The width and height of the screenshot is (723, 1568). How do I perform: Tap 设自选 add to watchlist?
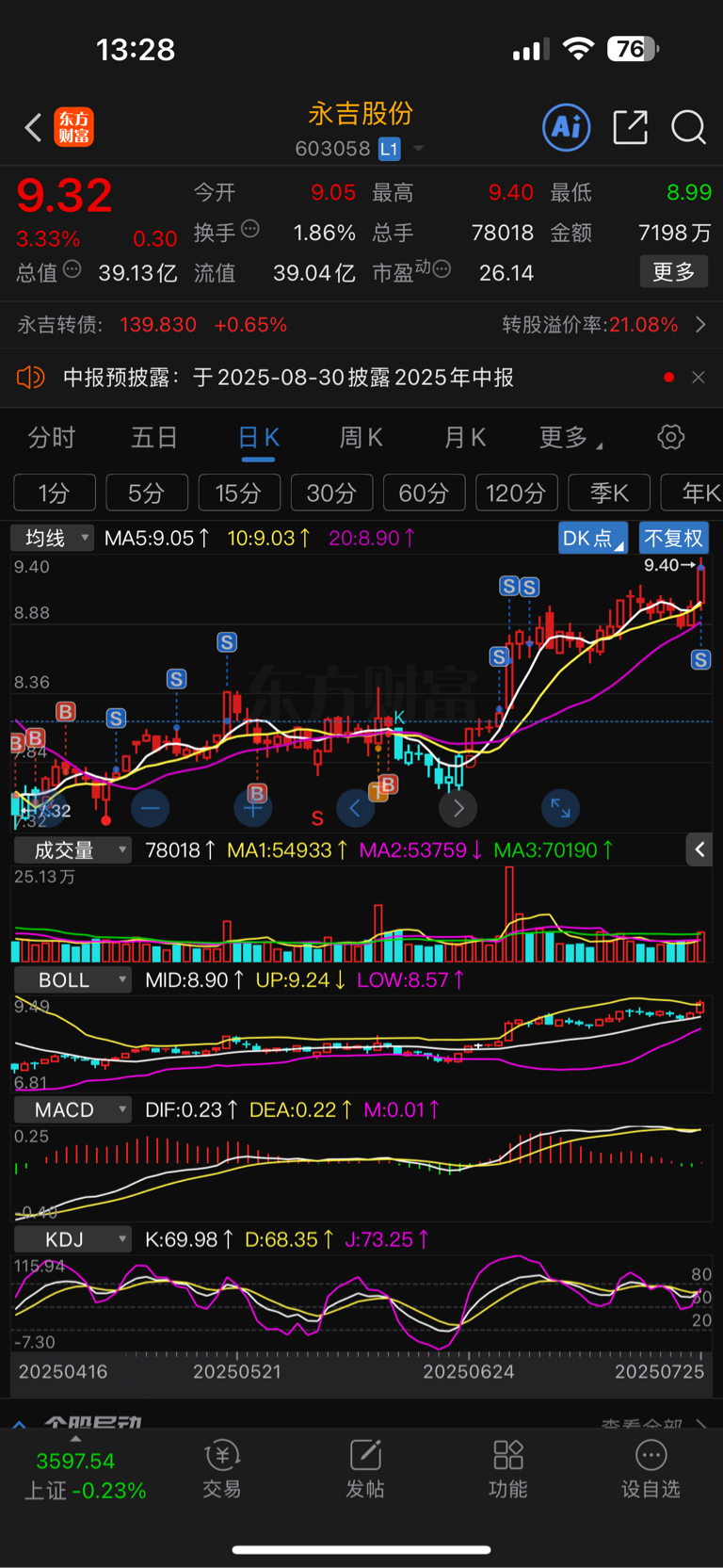[x=651, y=1469]
